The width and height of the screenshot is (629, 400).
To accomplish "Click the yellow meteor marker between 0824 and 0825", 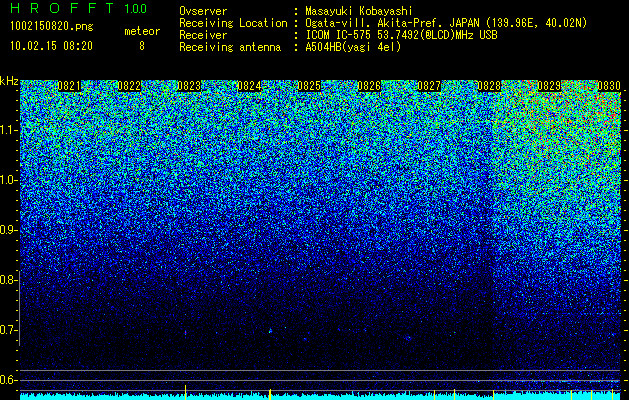I will point(270,394).
